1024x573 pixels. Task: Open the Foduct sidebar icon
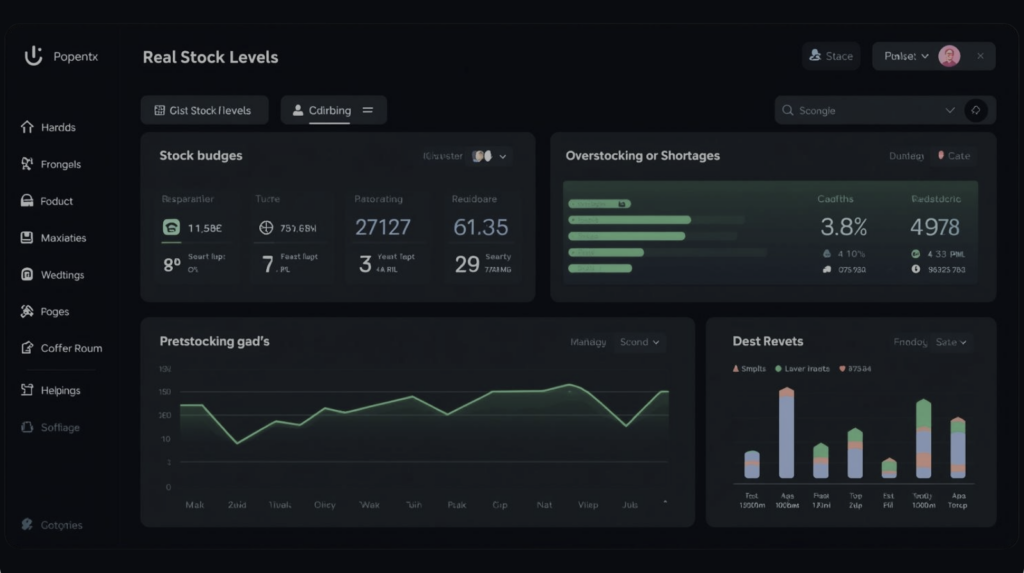[27, 201]
